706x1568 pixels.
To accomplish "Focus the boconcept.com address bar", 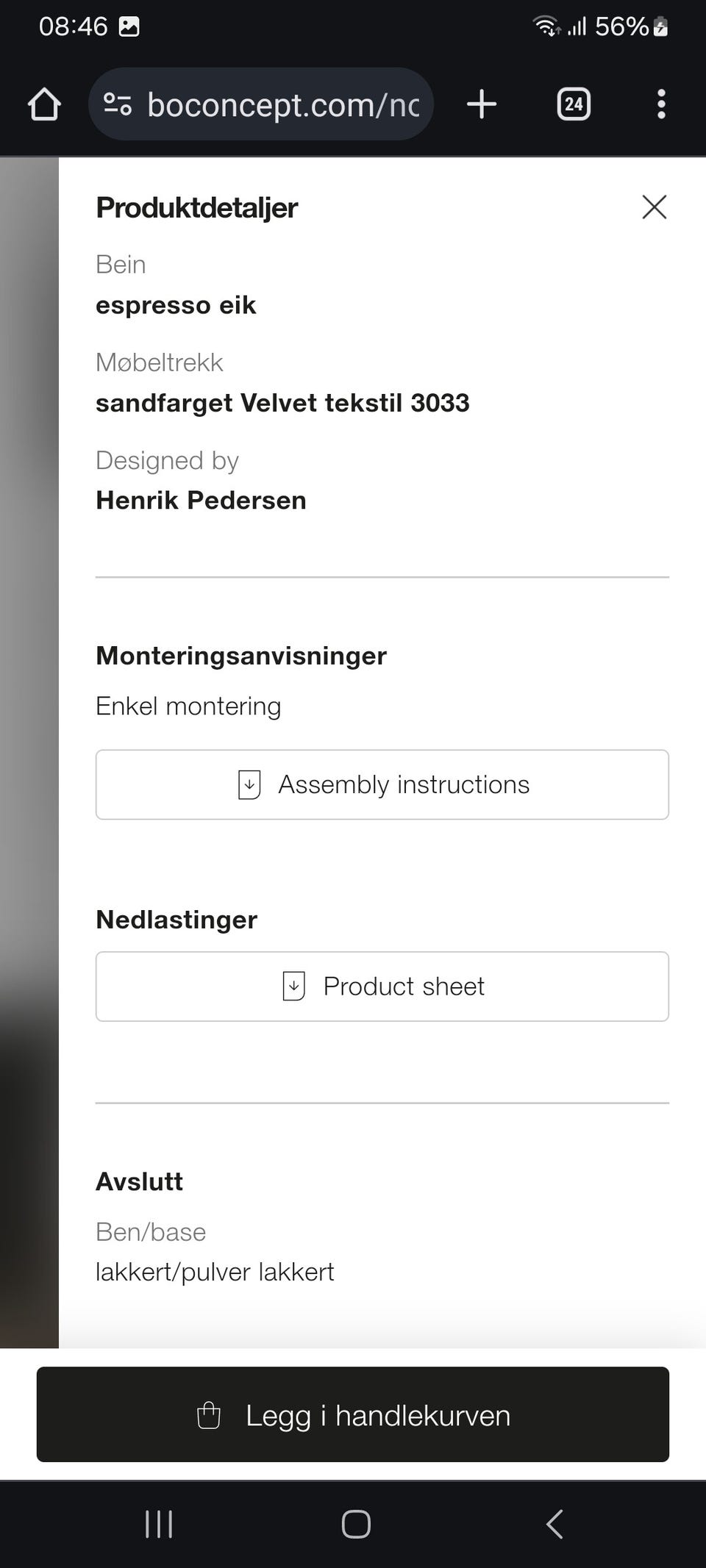I will click(x=283, y=104).
